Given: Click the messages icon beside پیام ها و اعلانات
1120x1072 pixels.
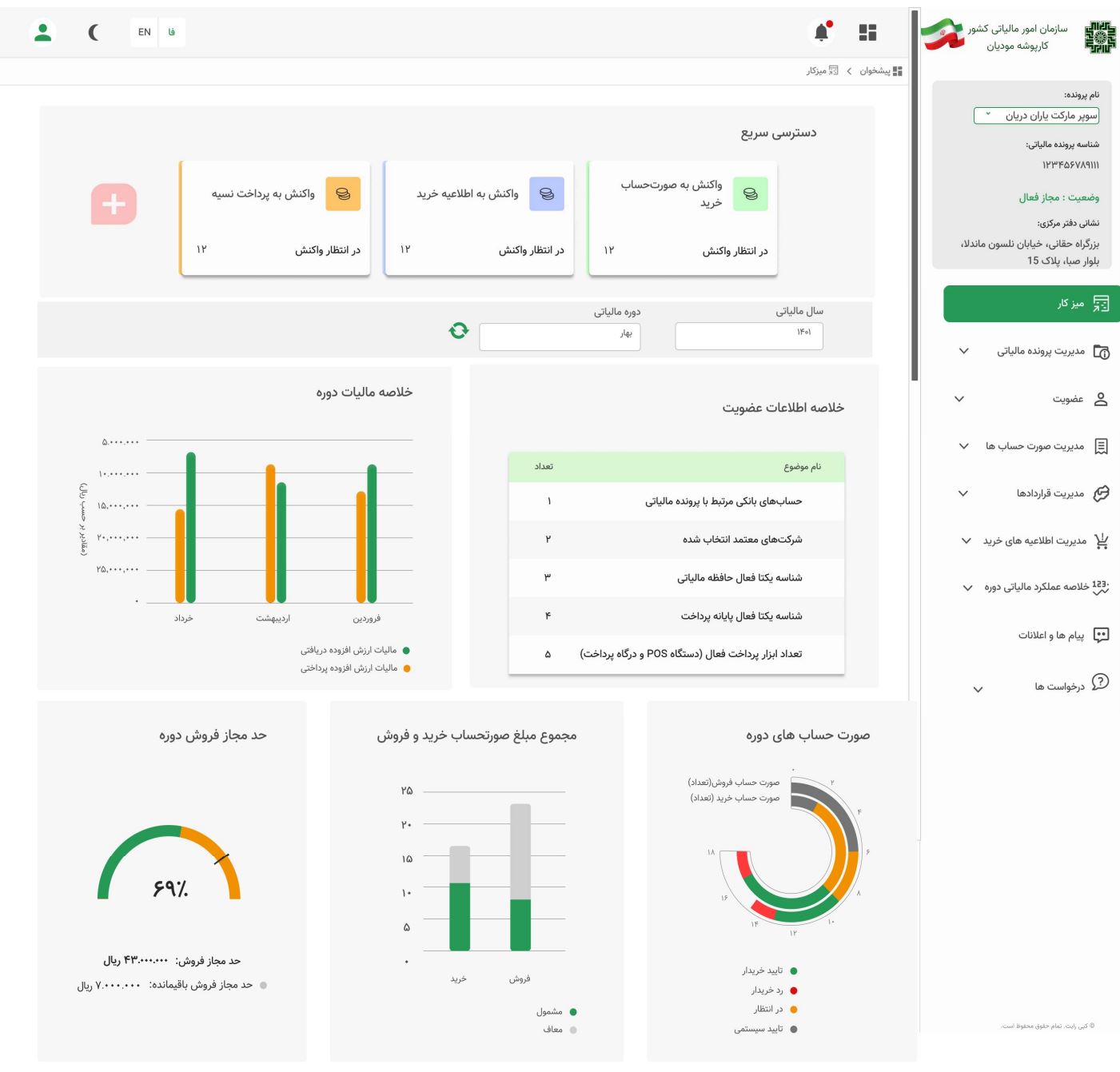Looking at the screenshot, I should (1101, 635).
